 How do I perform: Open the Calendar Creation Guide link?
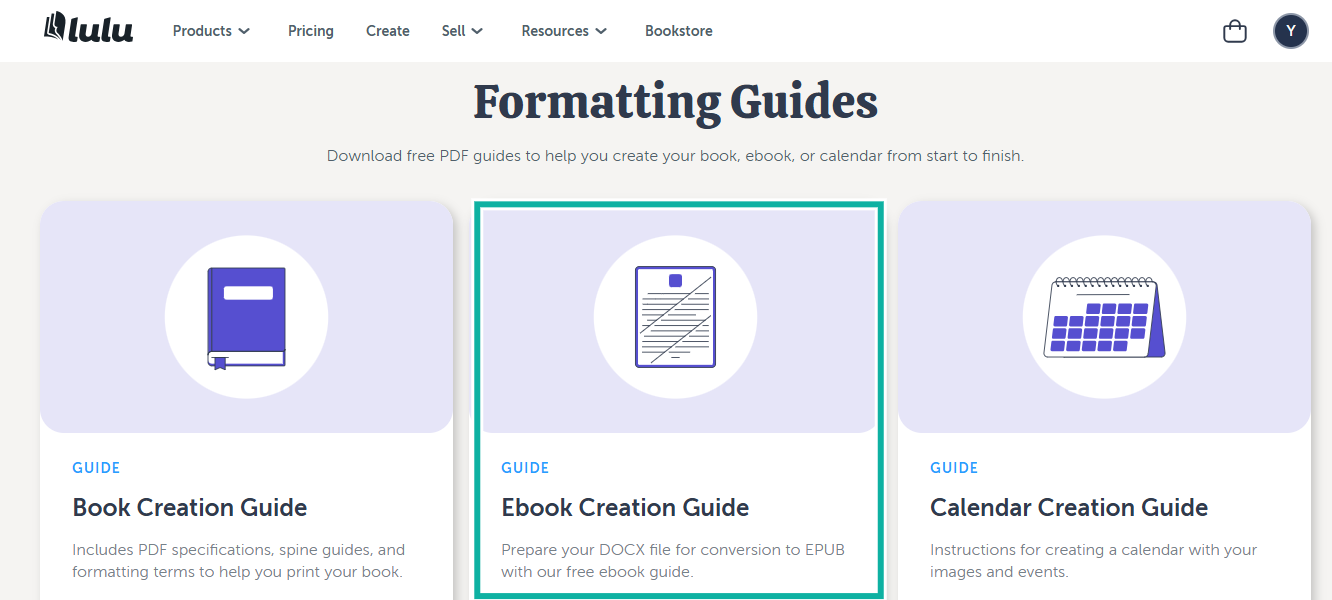click(x=1069, y=507)
